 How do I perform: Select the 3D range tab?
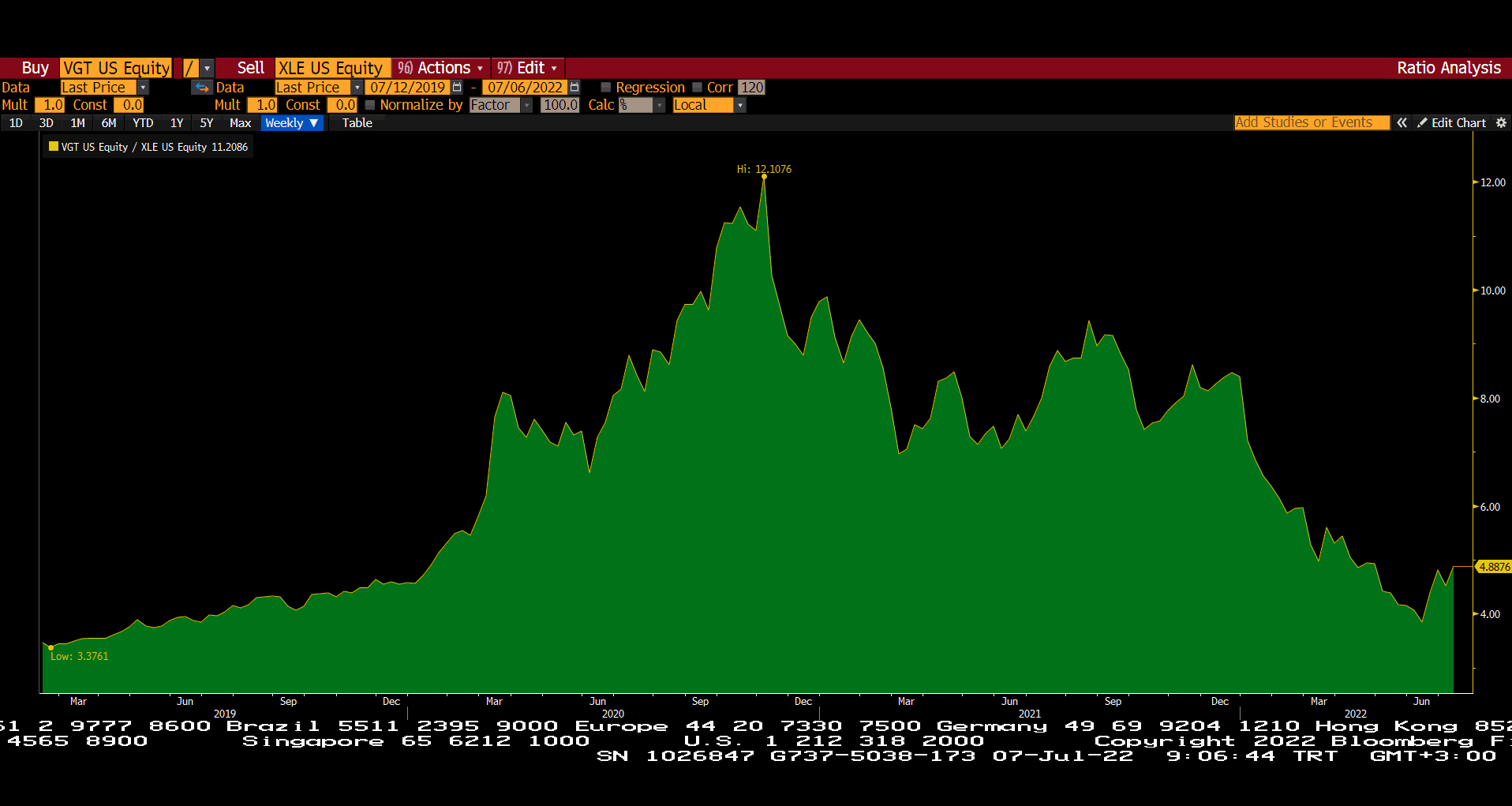[47, 122]
